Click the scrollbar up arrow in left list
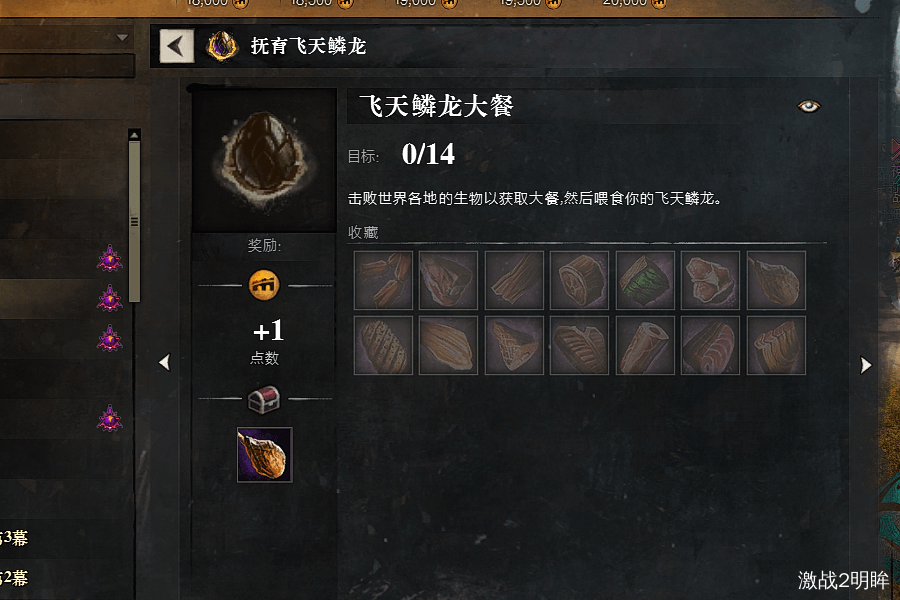 point(134,135)
